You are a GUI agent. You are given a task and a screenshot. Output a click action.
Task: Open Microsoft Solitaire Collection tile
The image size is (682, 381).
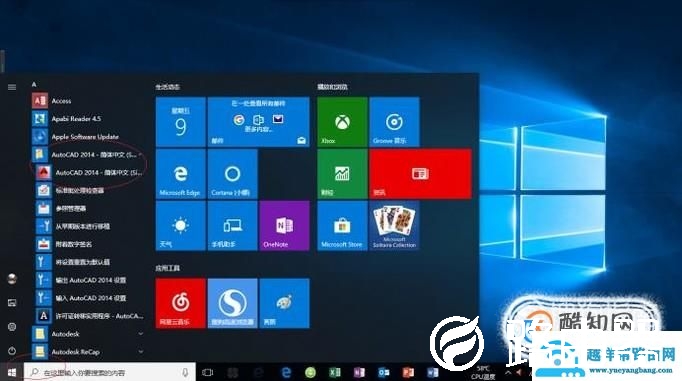394,226
